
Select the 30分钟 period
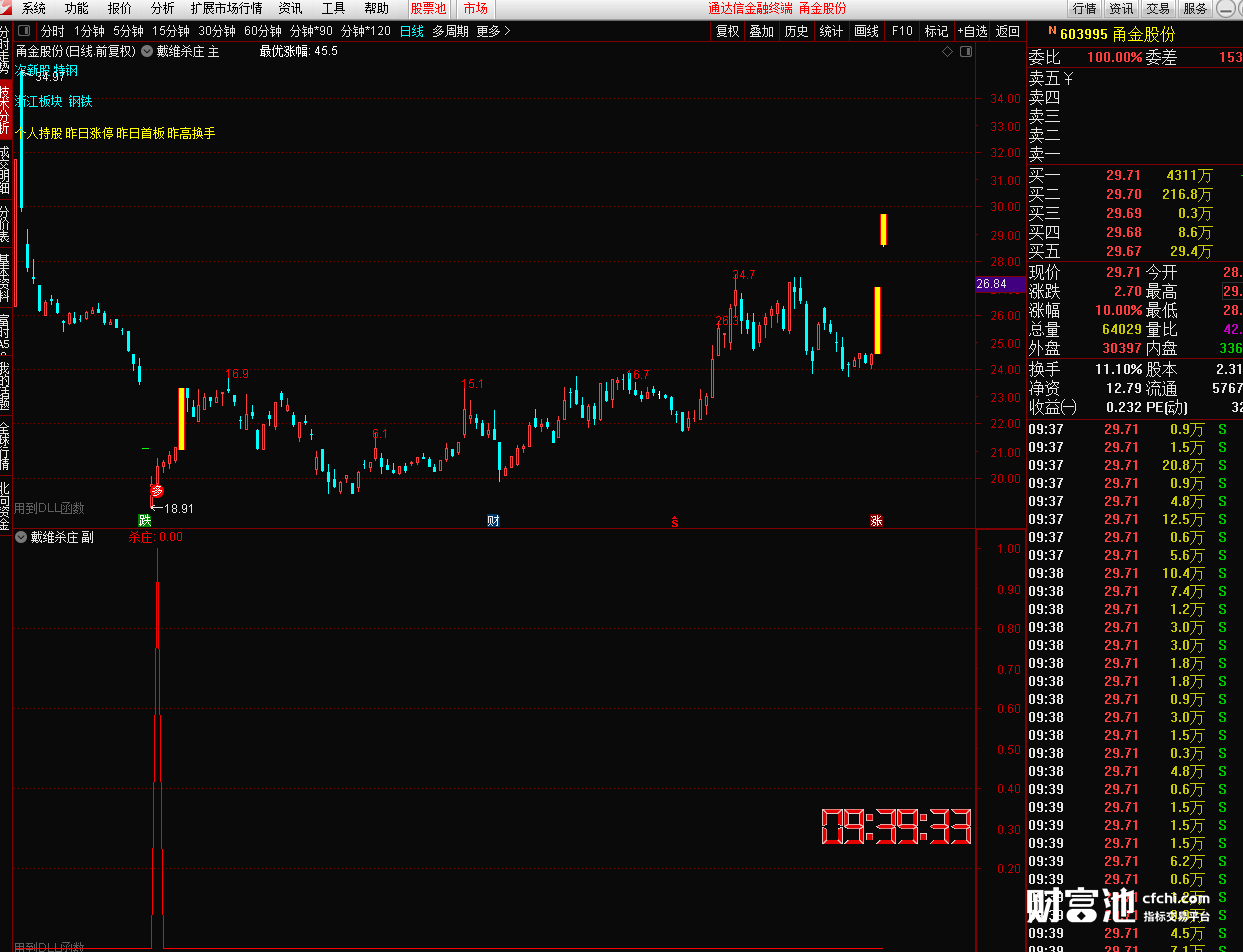(x=217, y=31)
